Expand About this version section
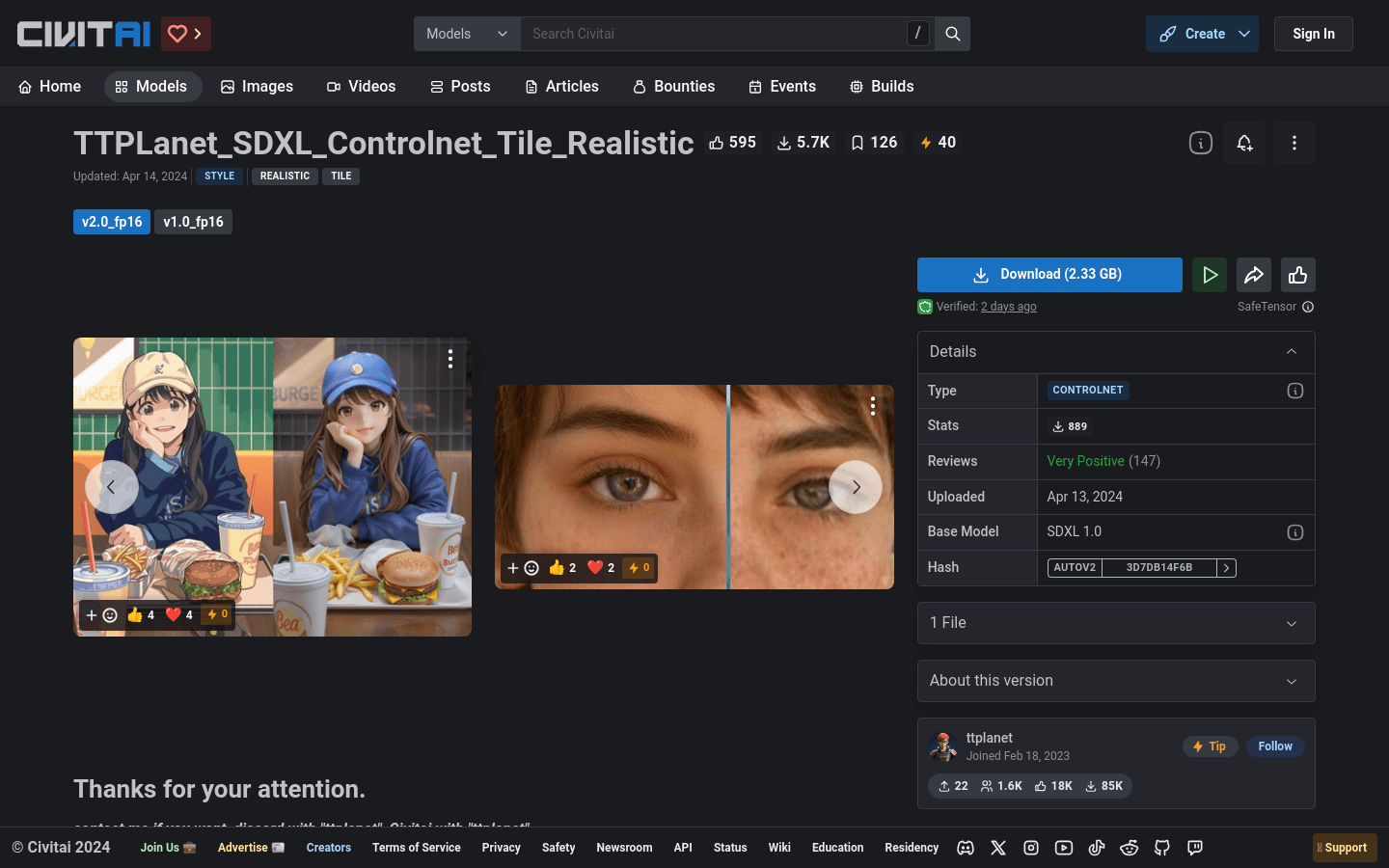1389x868 pixels. 1115,681
